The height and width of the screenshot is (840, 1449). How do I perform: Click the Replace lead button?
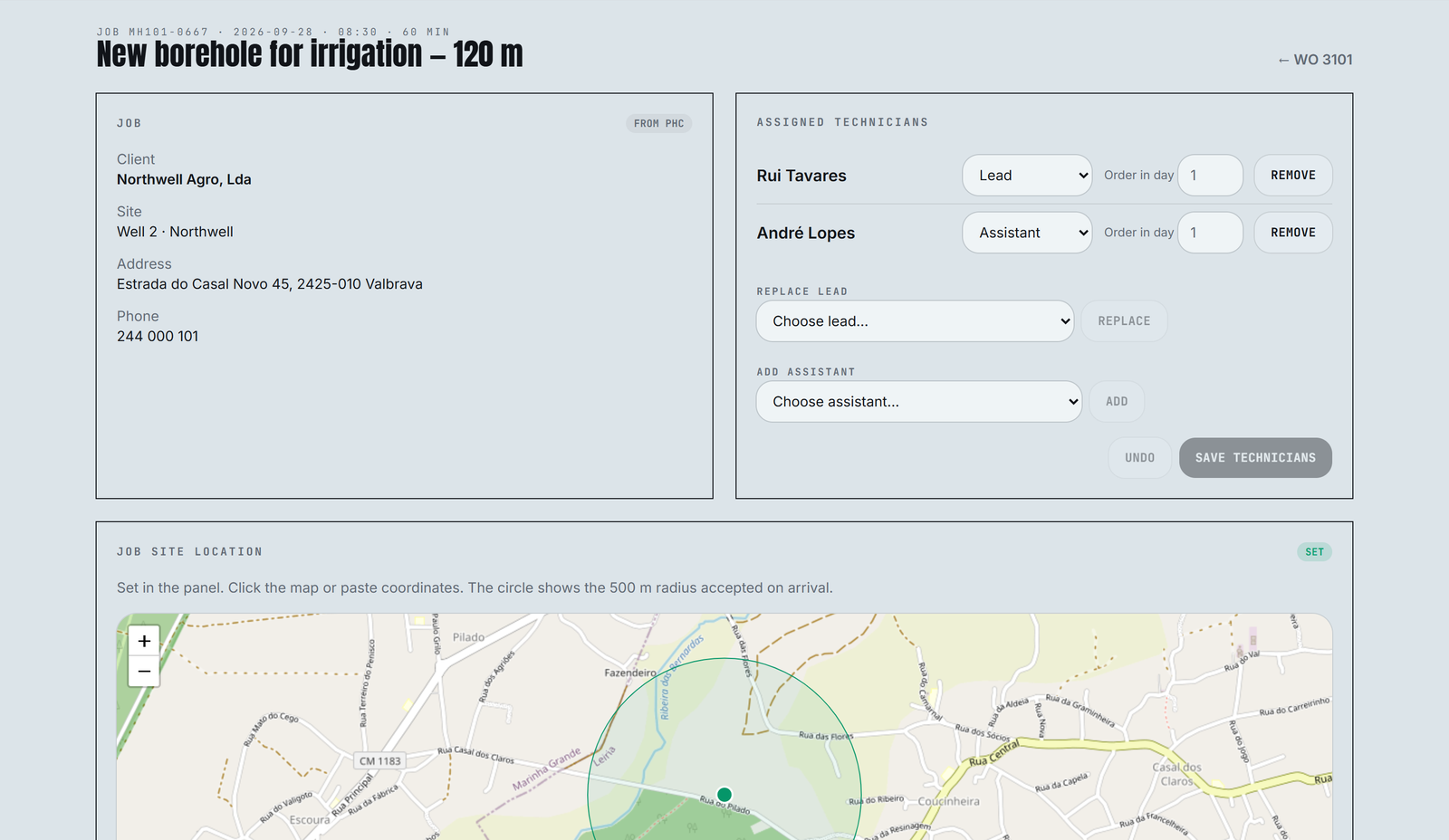click(1124, 321)
